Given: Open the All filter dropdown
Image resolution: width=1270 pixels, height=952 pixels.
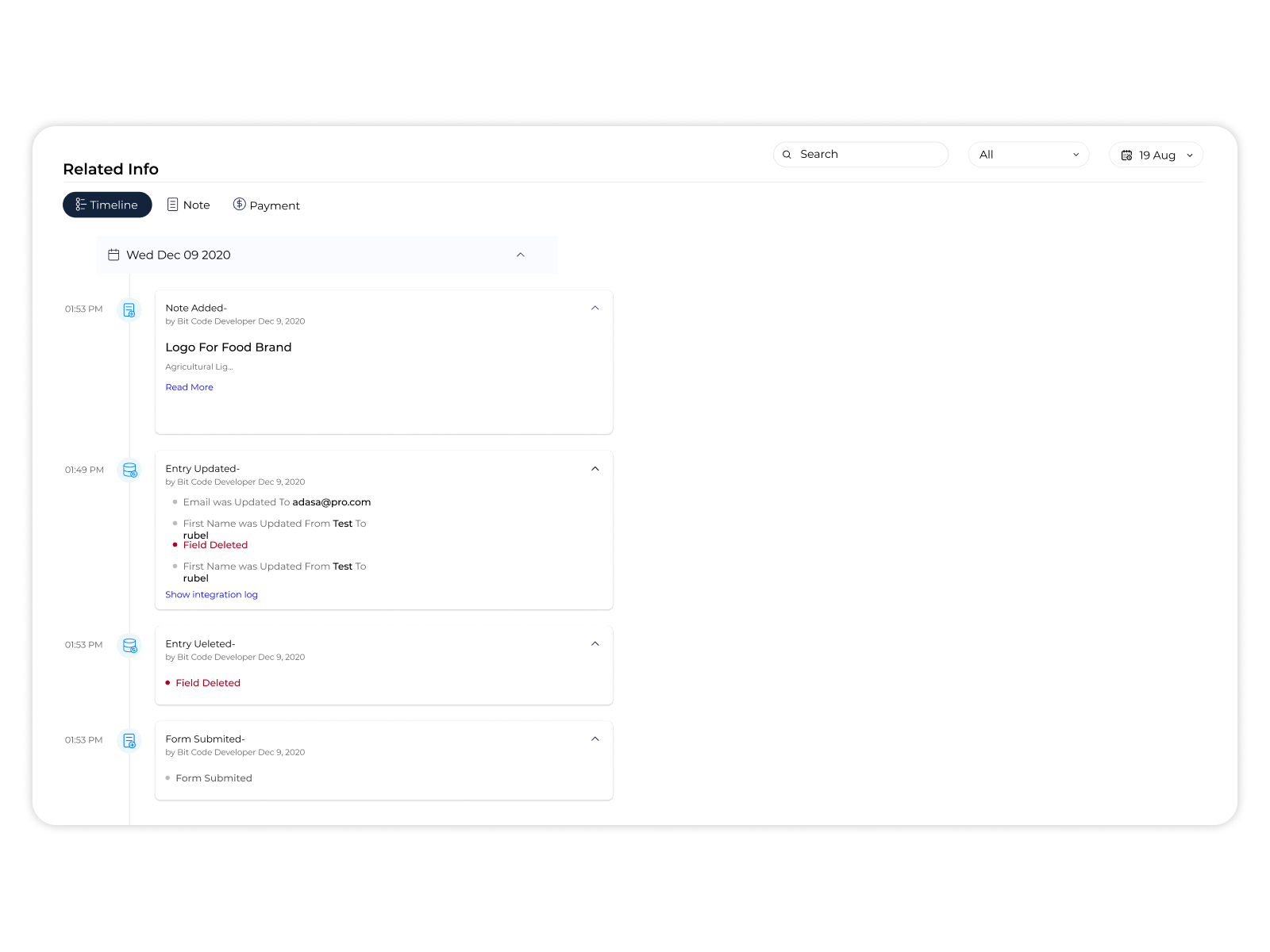Looking at the screenshot, I should tap(1028, 154).
